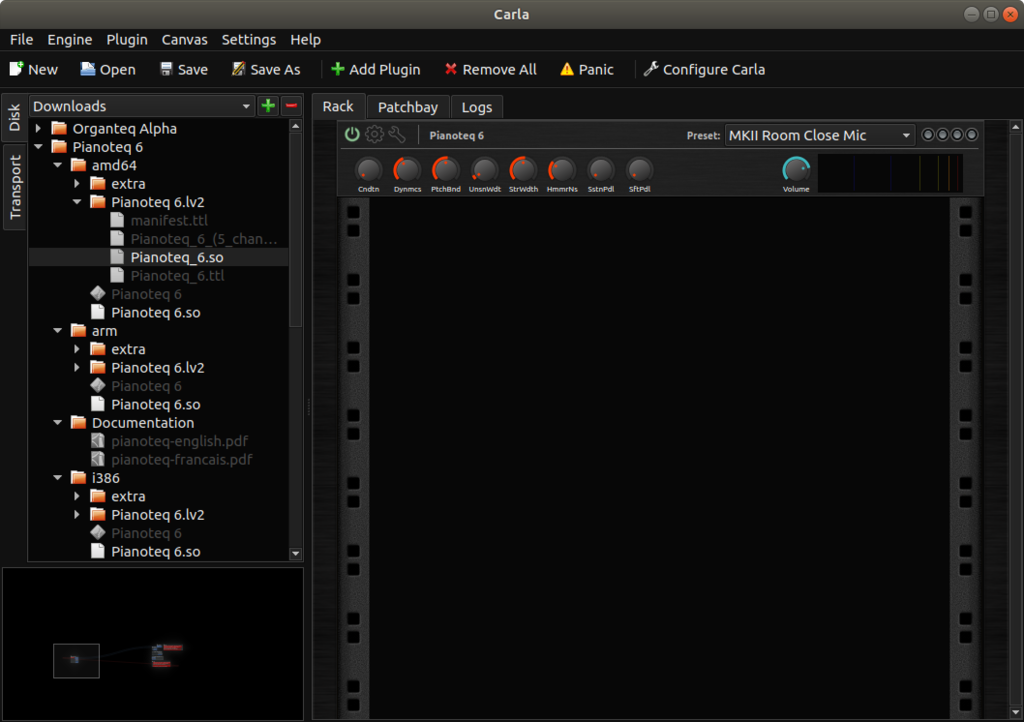Viewport: 1024px width, 722px height.
Task: Select the Disk side tab
Action: (x=14, y=118)
